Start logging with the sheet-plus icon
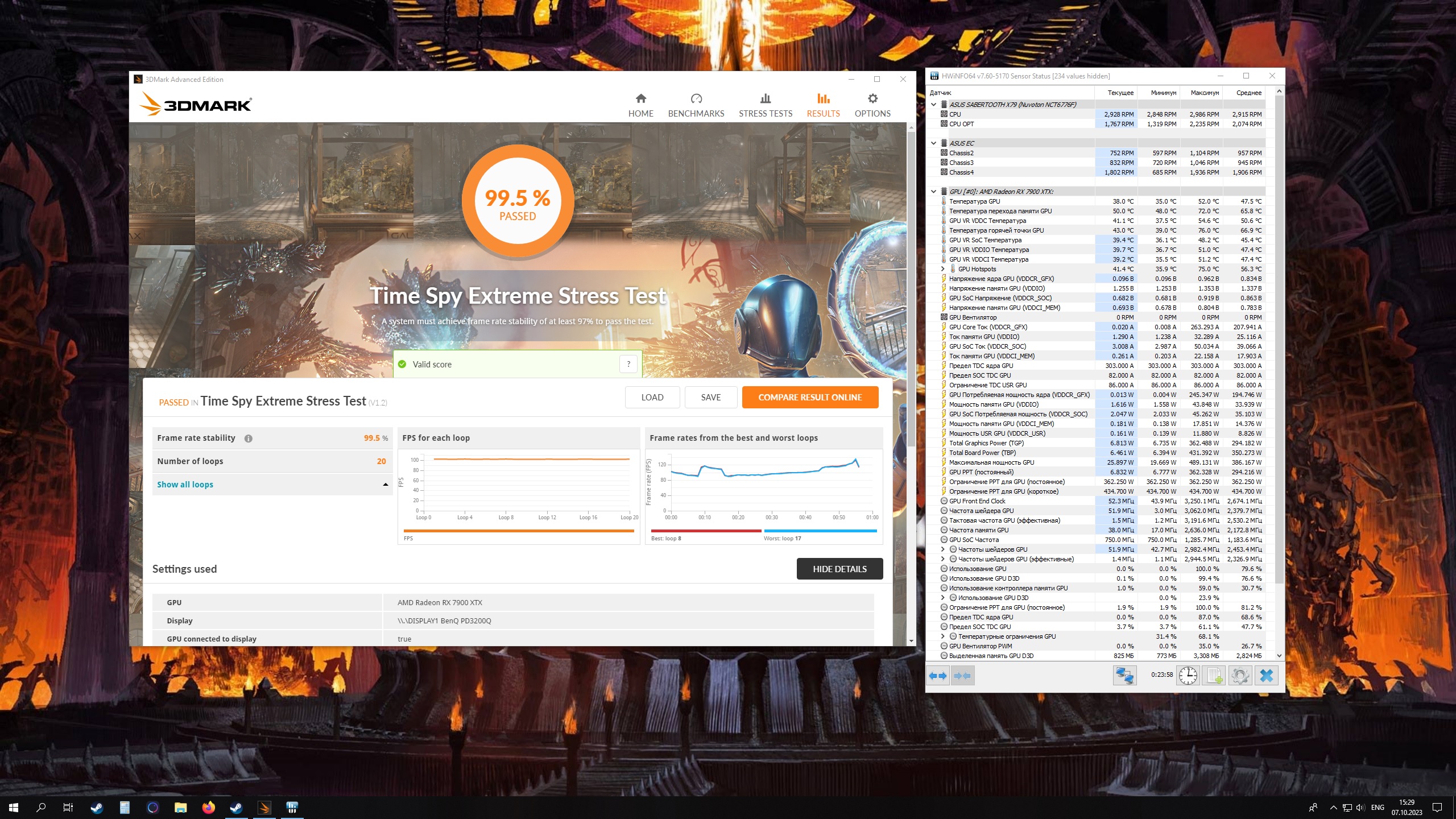This screenshot has width=1456, height=819. click(1213, 676)
